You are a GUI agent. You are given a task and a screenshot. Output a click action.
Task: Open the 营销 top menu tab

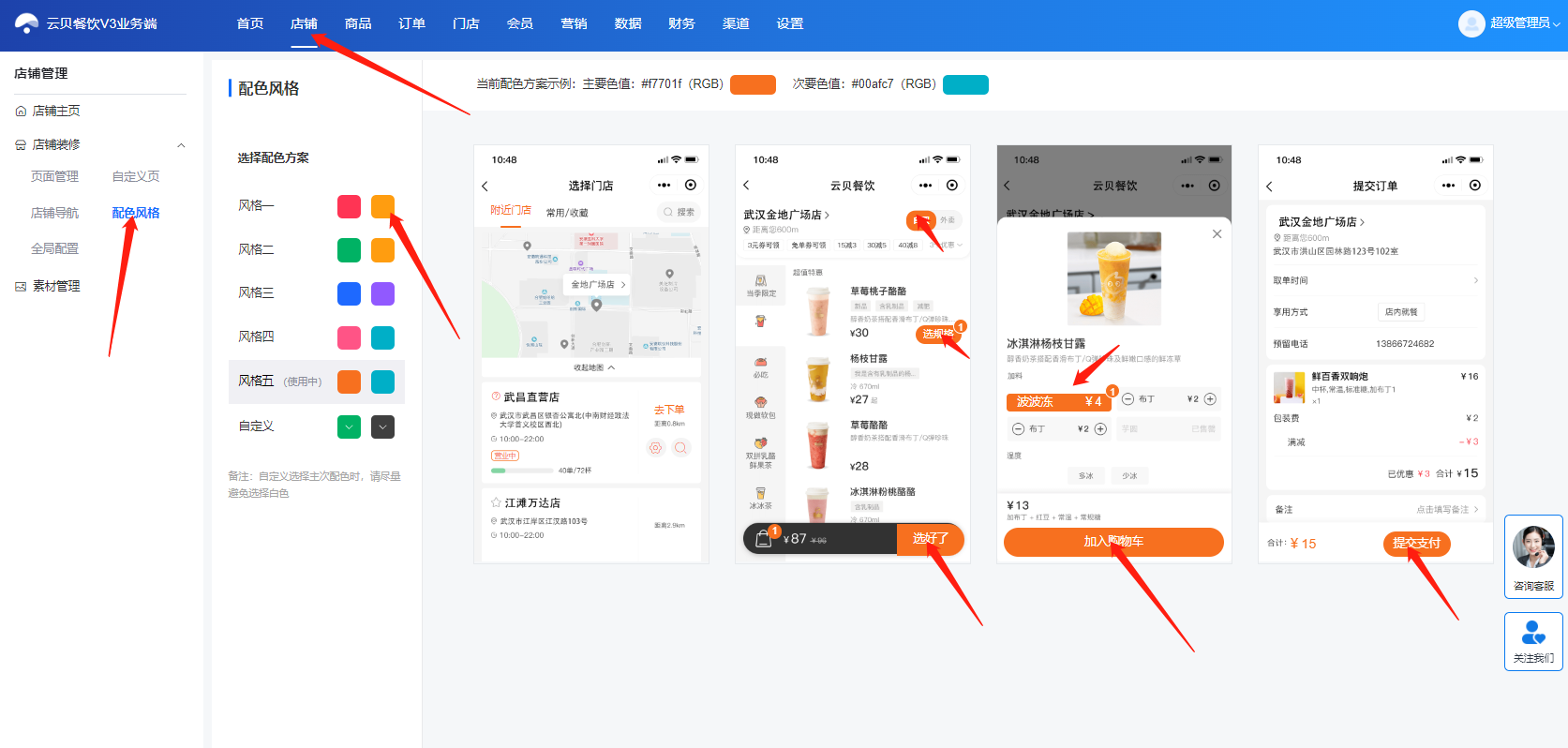tap(574, 23)
